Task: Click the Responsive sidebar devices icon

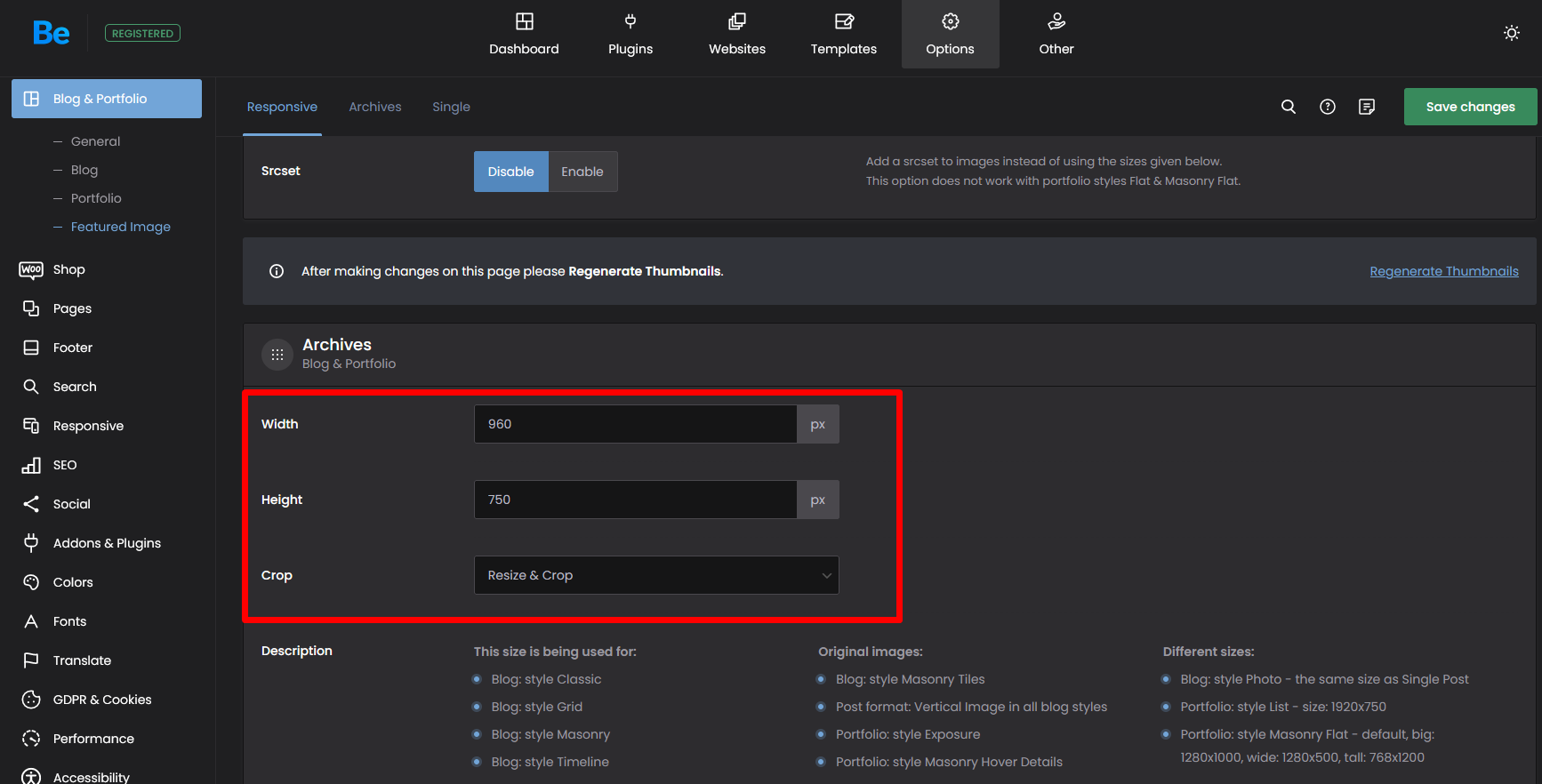Action: pyautogui.click(x=31, y=426)
